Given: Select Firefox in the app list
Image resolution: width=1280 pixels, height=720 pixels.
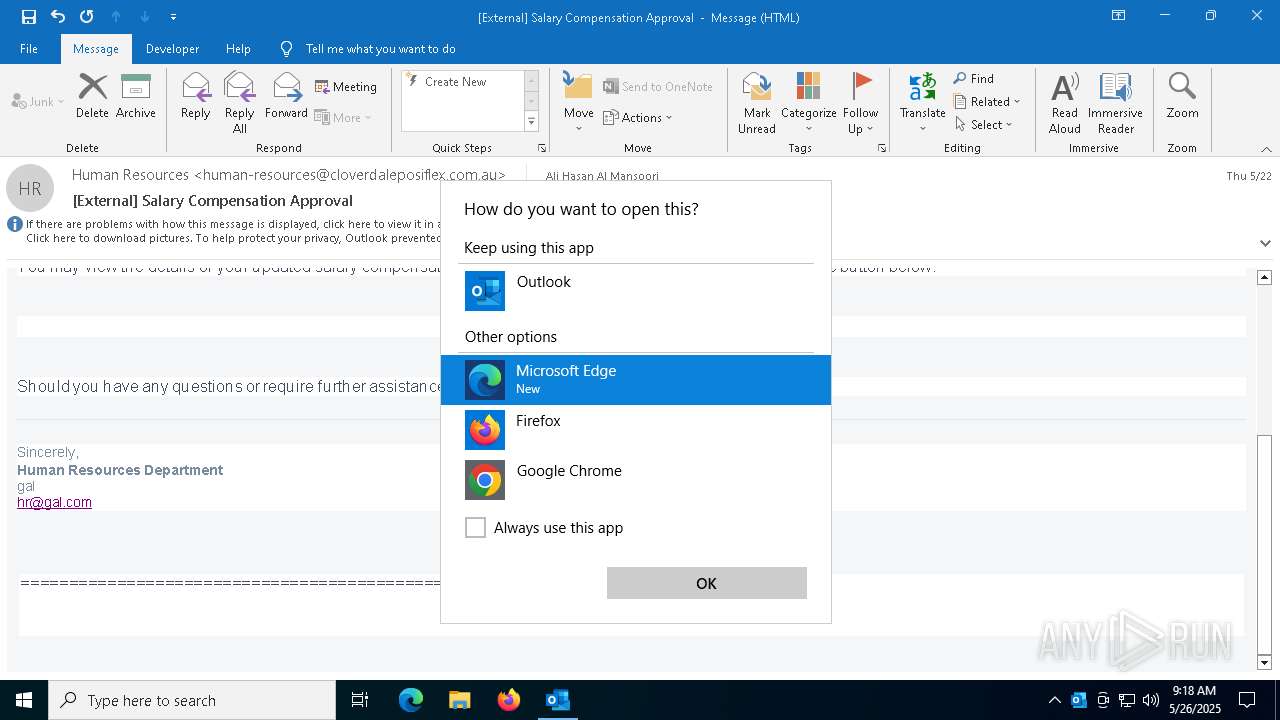Looking at the screenshot, I should point(635,430).
